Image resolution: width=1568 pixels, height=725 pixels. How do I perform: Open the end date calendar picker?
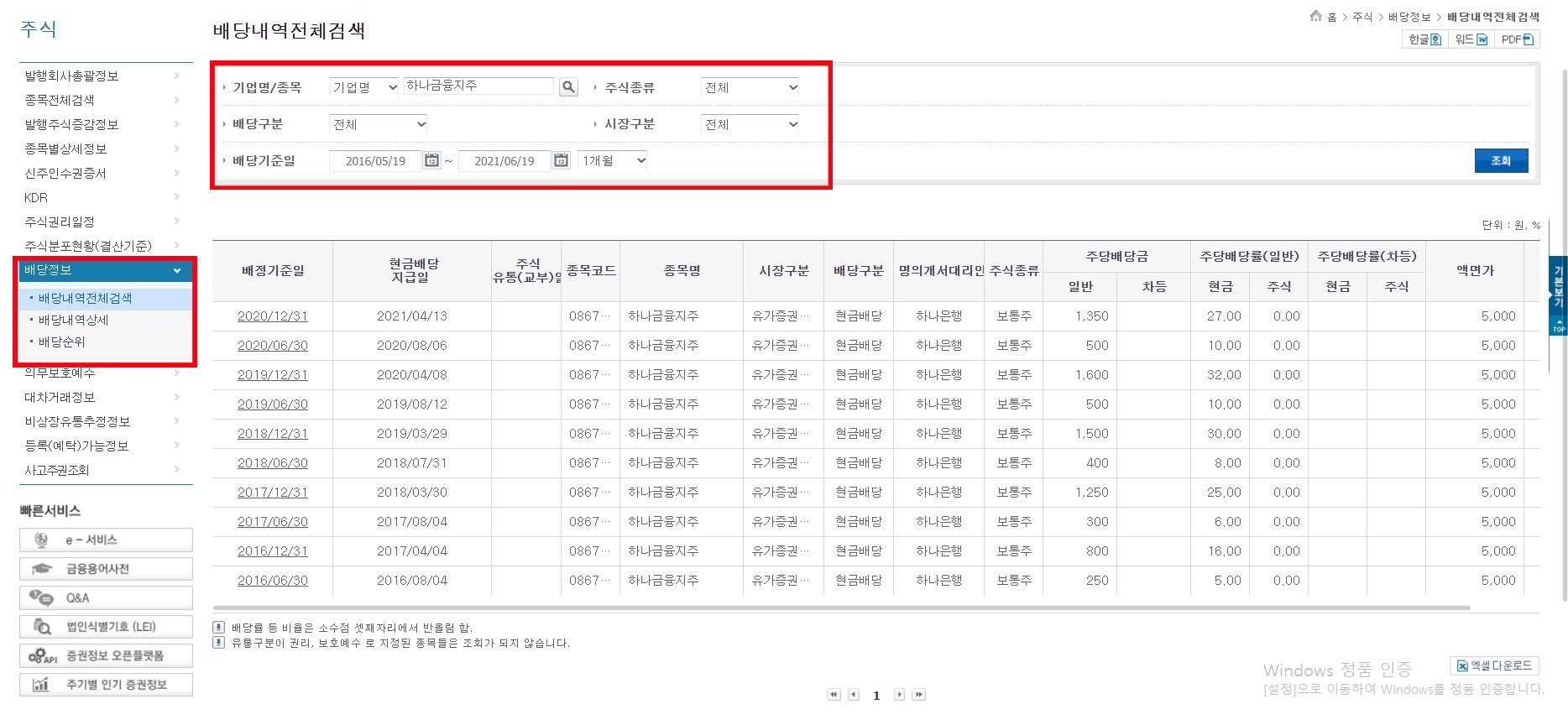[561, 160]
